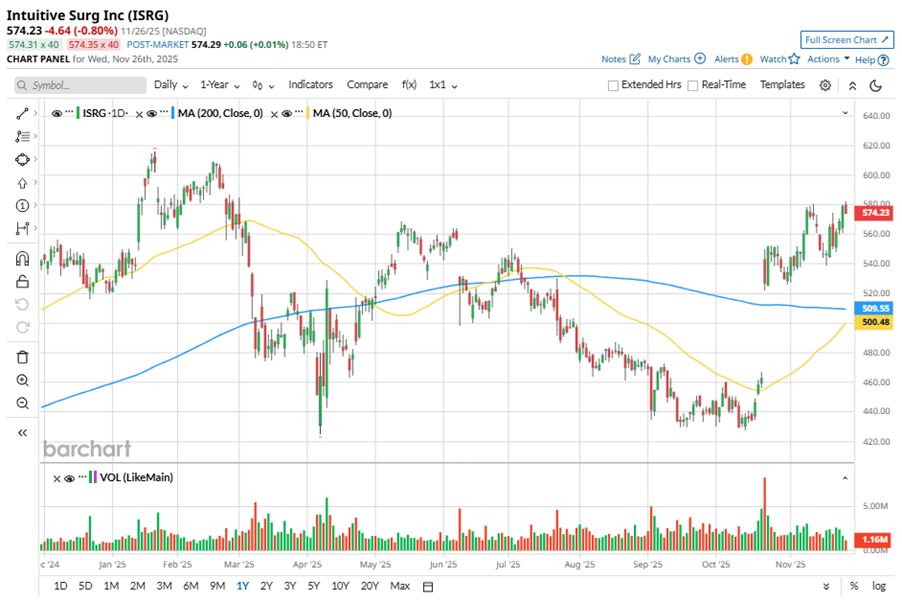Image resolution: width=902 pixels, height=602 pixels.
Task: Collapse chart header with double-up arrows
Action: pyautogui.click(x=853, y=85)
